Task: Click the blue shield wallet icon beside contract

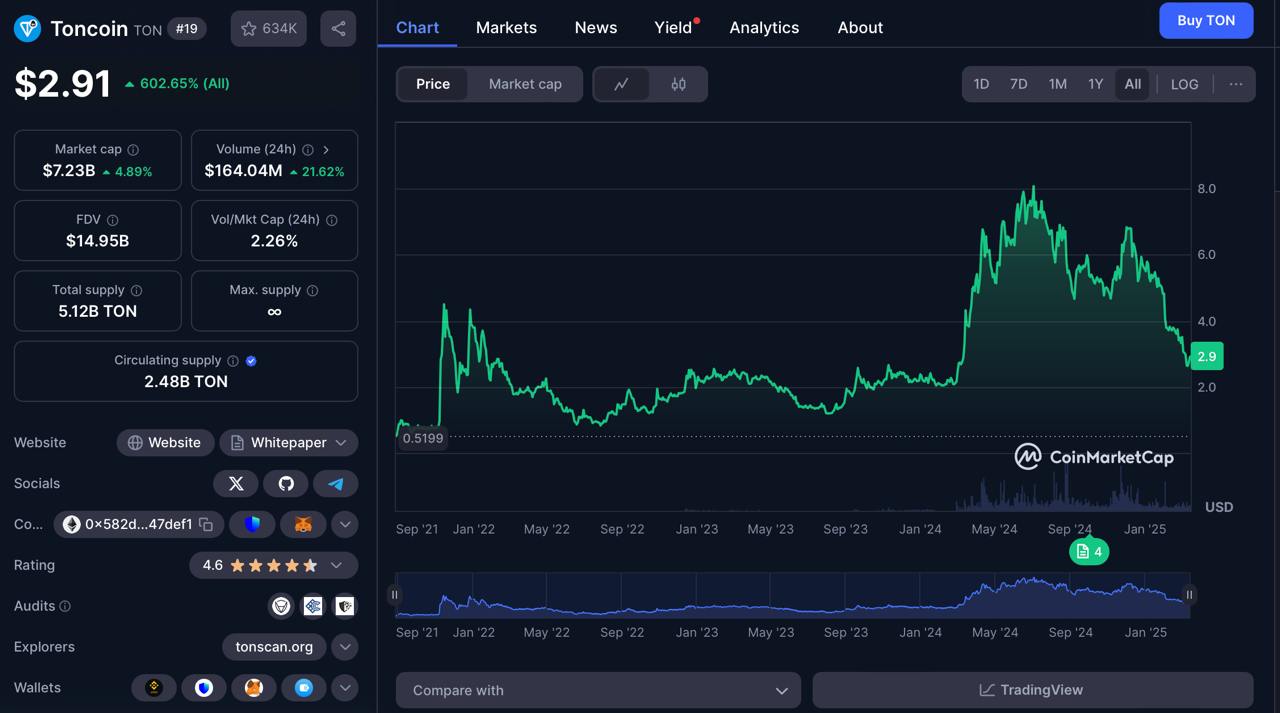Action: (252, 524)
